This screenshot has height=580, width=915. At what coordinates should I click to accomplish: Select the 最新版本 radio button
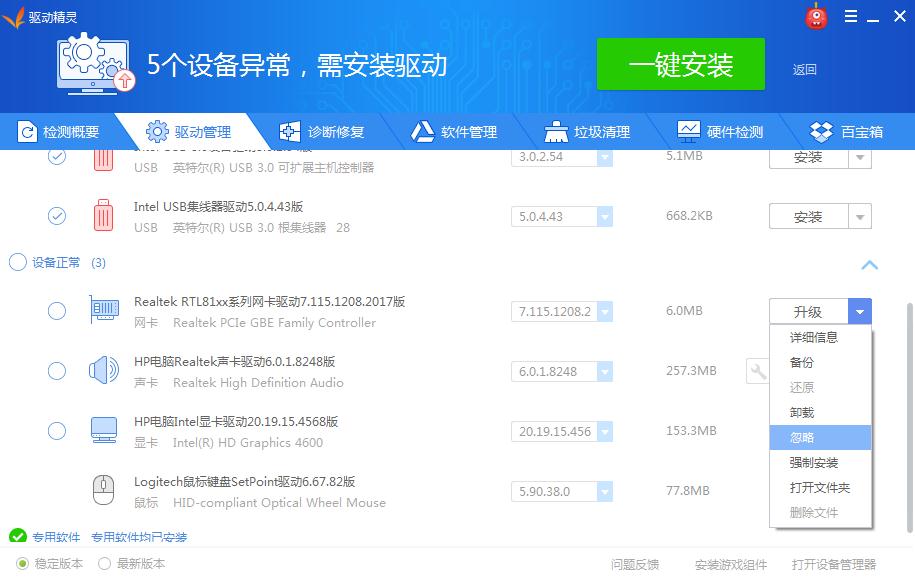point(104,563)
